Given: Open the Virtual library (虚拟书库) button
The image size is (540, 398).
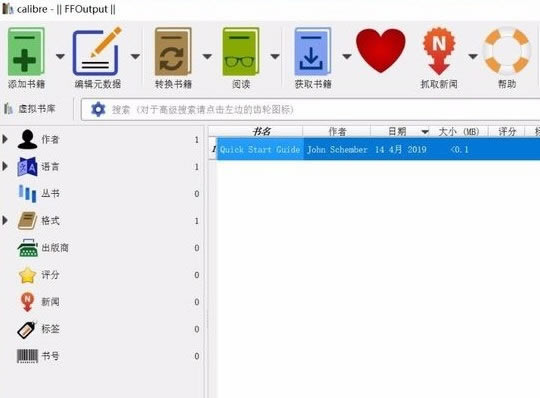Looking at the screenshot, I should 30,109.
